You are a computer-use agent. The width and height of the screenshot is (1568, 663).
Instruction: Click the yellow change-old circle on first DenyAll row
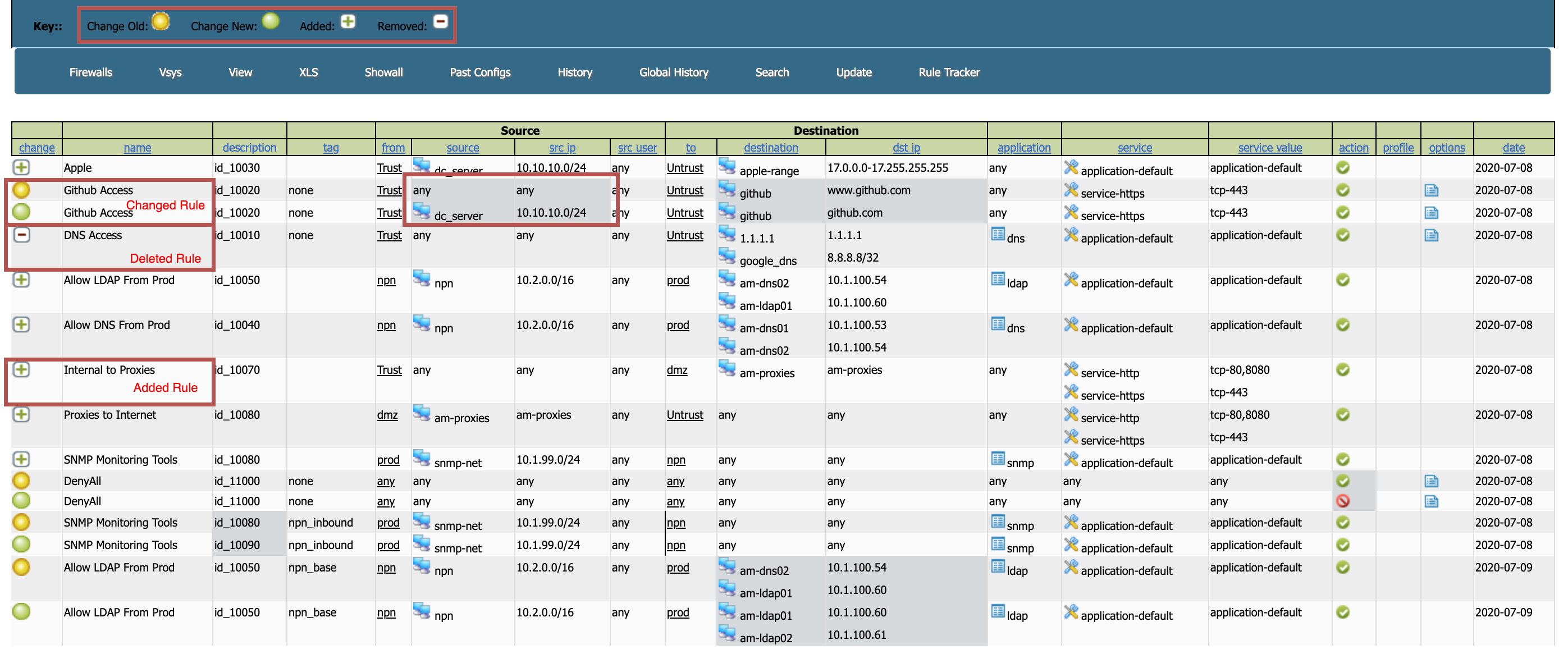coord(21,481)
